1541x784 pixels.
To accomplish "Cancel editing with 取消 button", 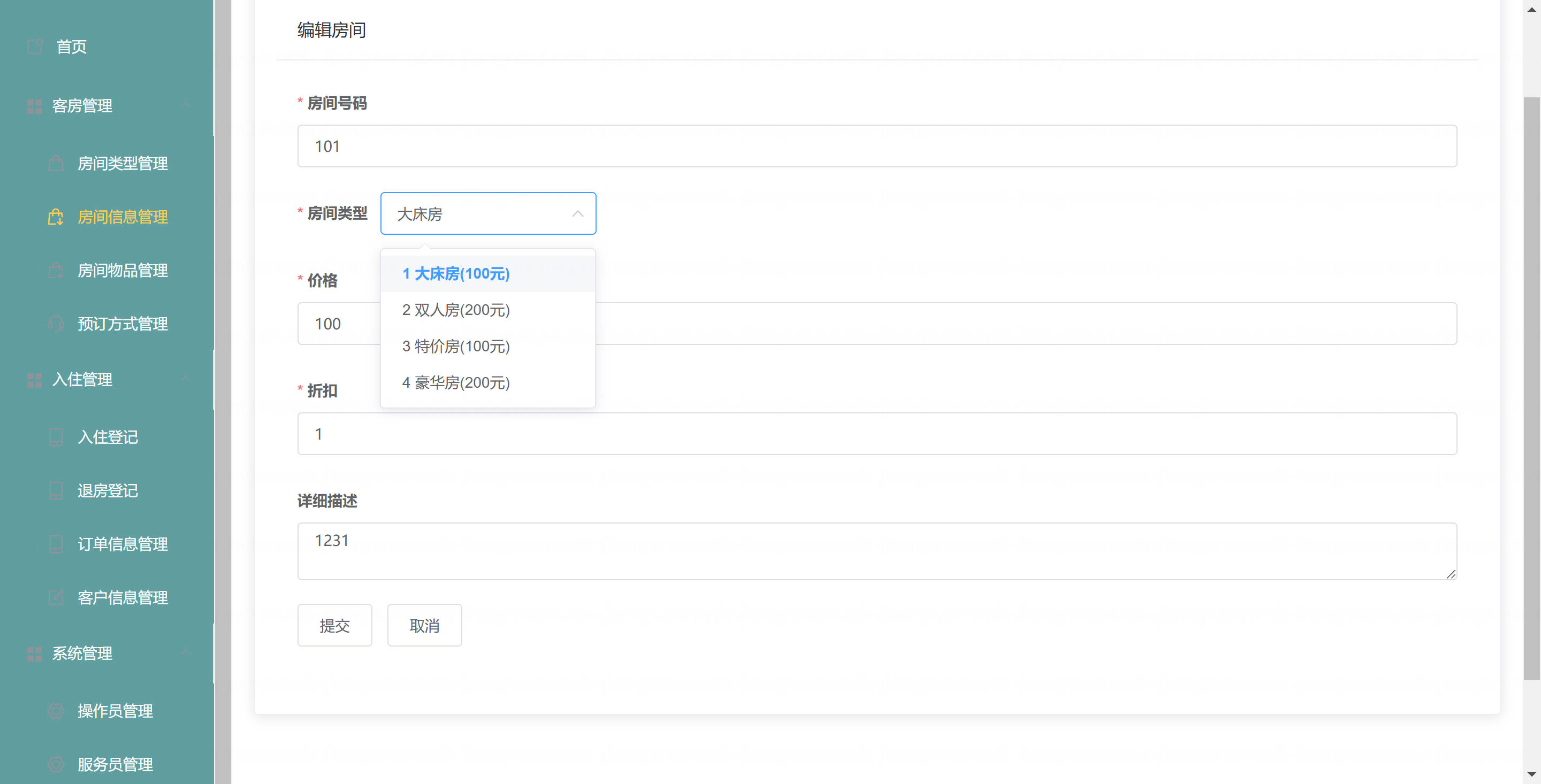I will coord(424,625).
